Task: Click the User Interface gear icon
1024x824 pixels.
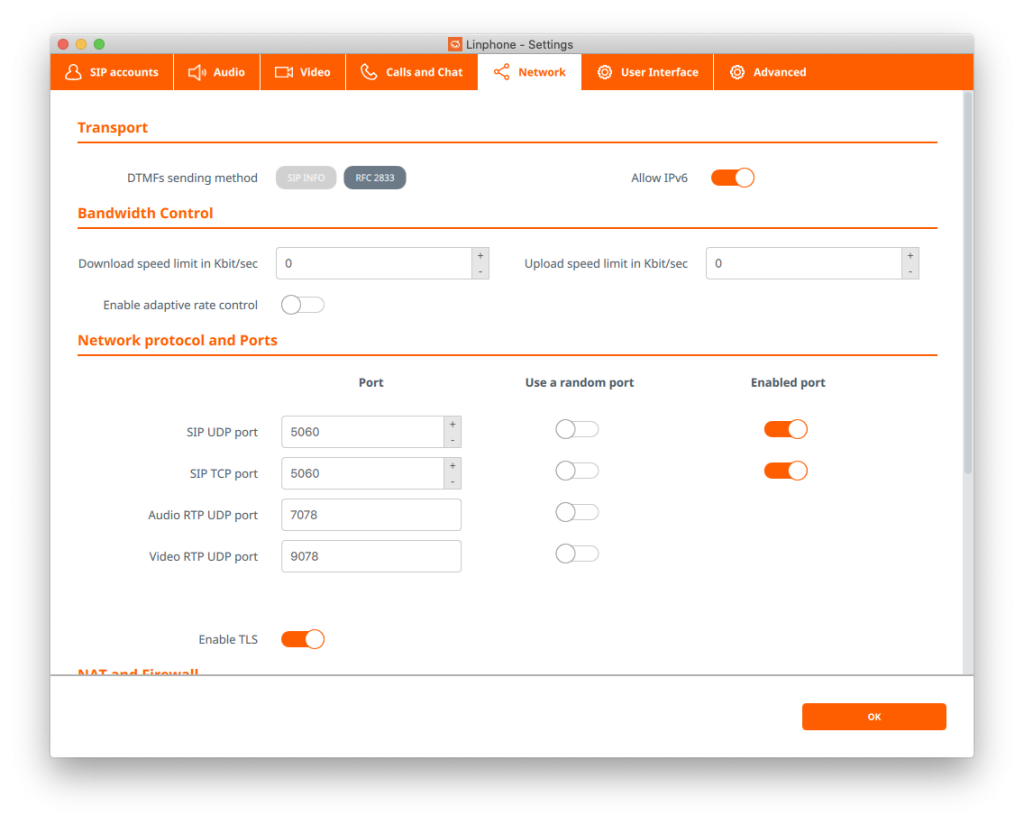Action: tap(604, 72)
